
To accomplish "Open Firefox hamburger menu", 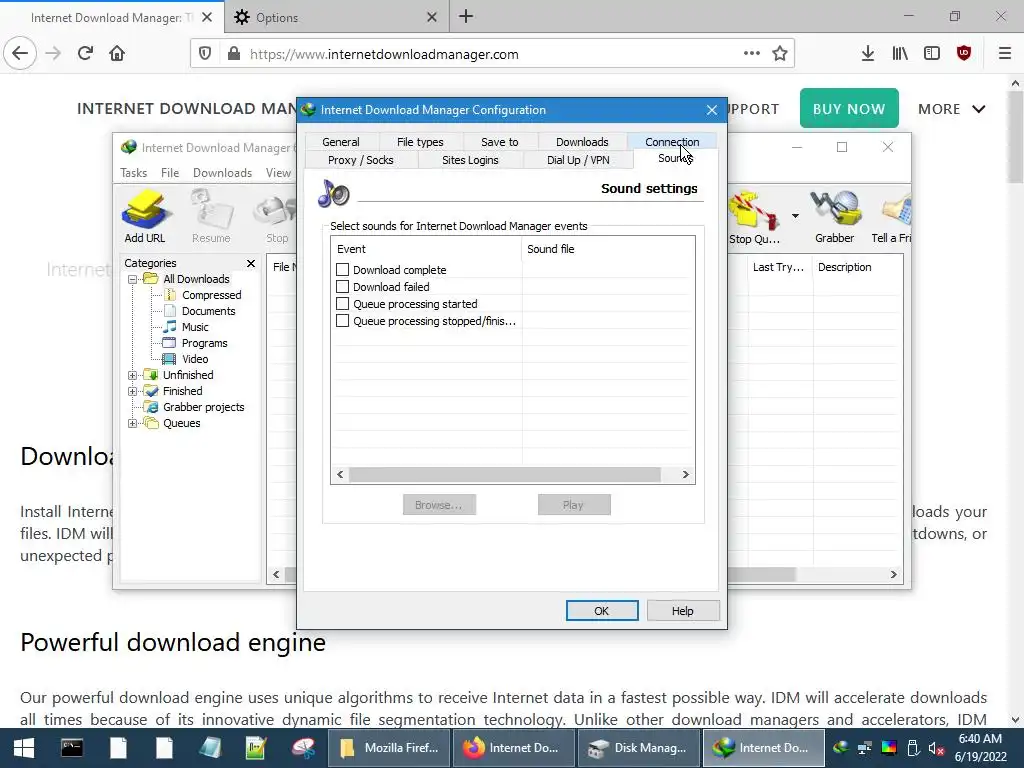I will click(1005, 54).
